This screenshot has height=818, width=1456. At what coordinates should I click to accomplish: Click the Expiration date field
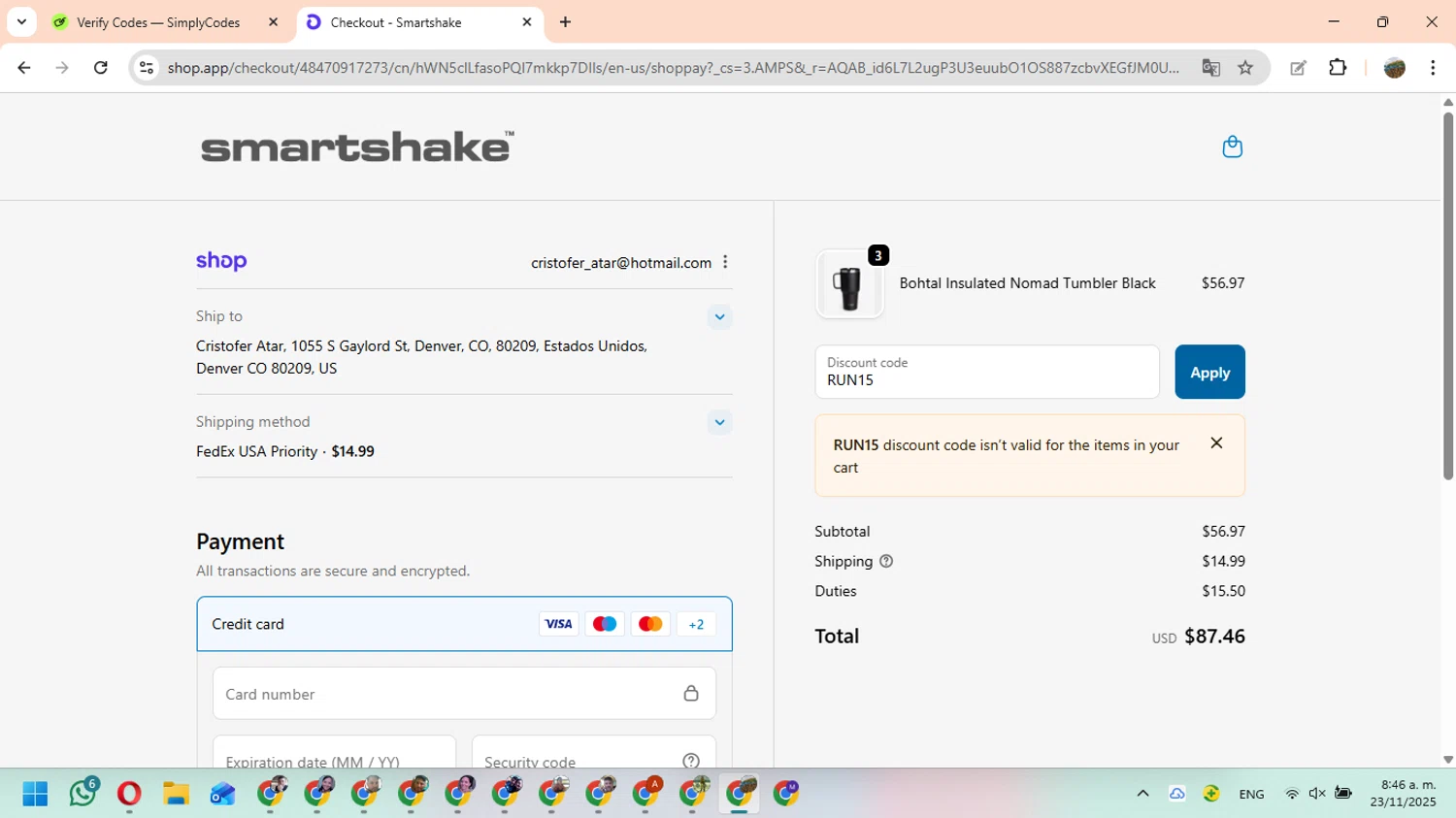click(x=334, y=752)
